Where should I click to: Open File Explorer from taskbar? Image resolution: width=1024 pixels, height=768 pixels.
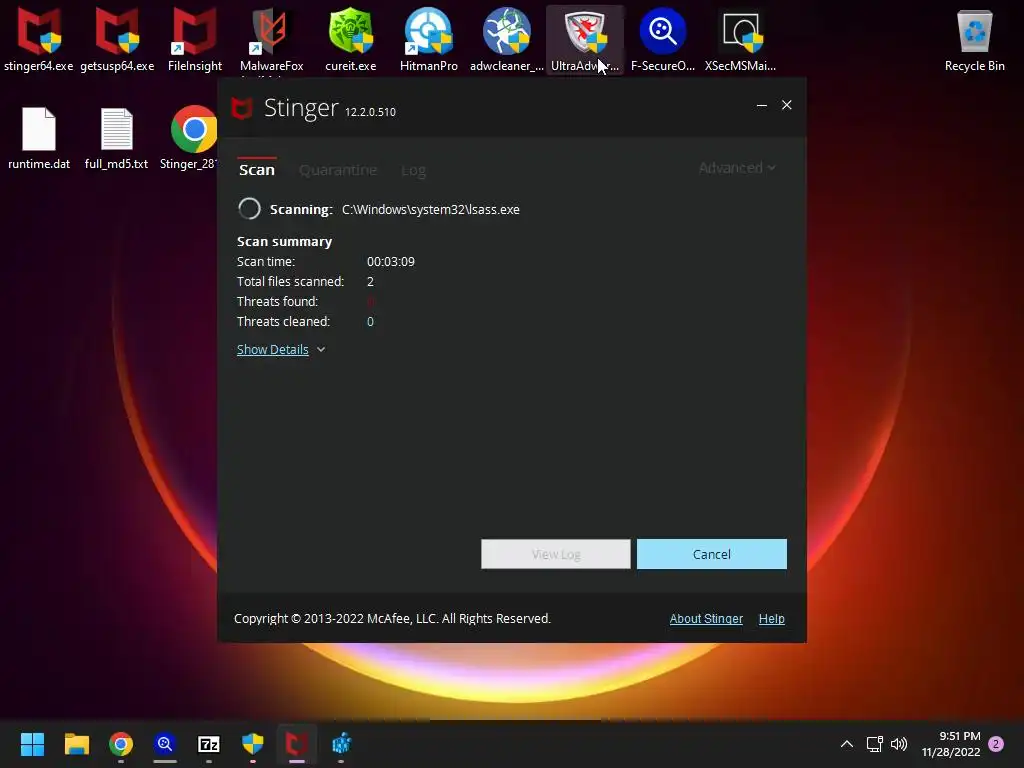click(x=76, y=744)
